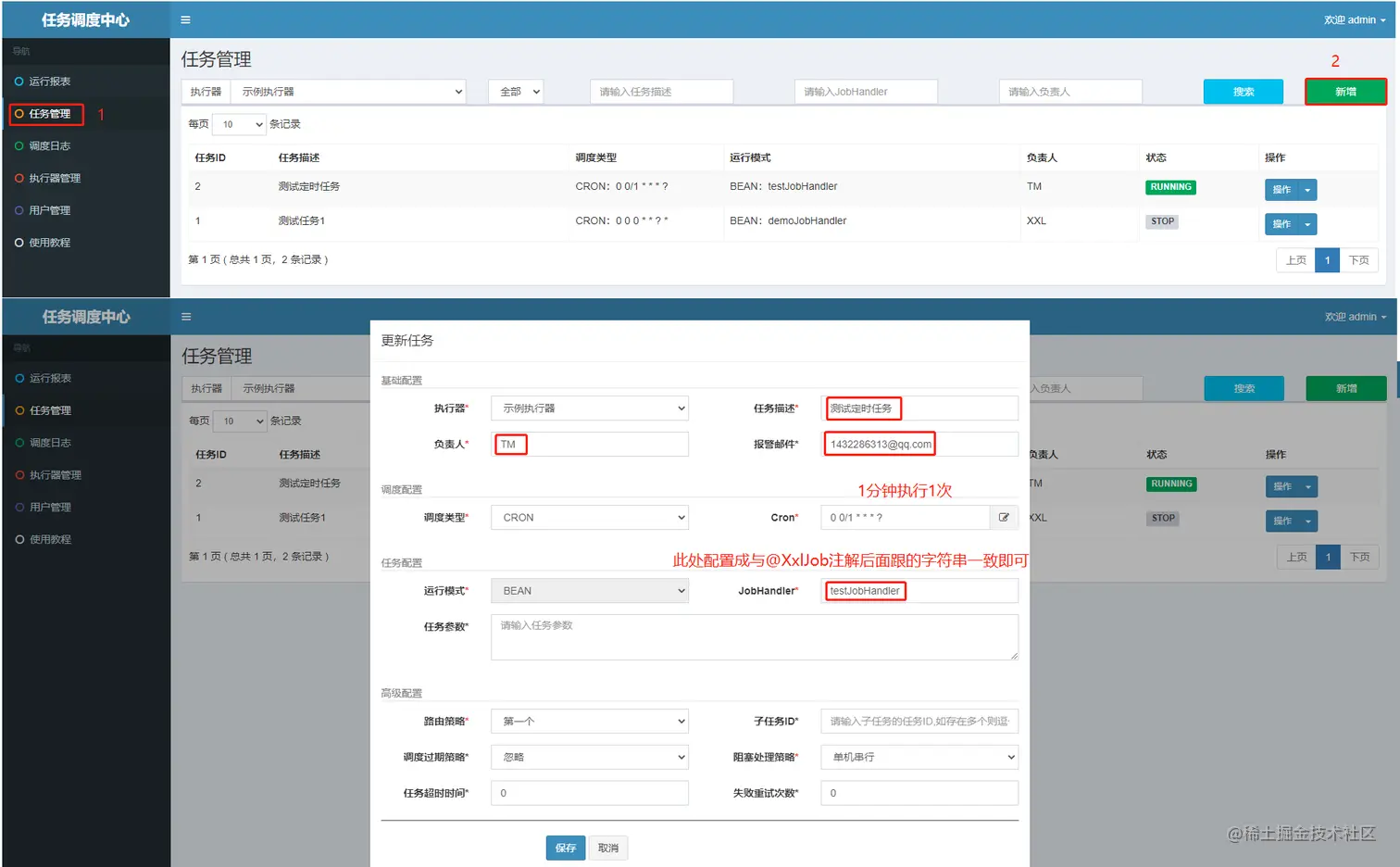Image resolution: width=1400 pixels, height=867 pixels.
Task: Click page 1 pagination button on the upper page
Action: click(x=1327, y=260)
